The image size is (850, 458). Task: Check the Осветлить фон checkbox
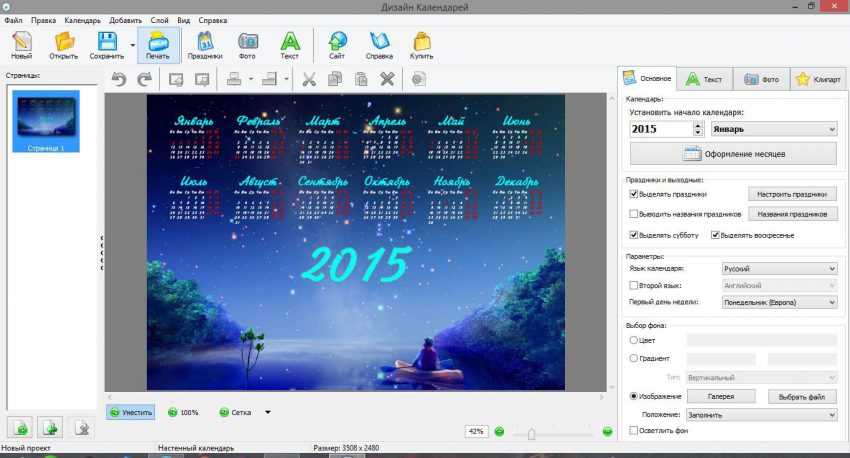(x=634, y=430)
